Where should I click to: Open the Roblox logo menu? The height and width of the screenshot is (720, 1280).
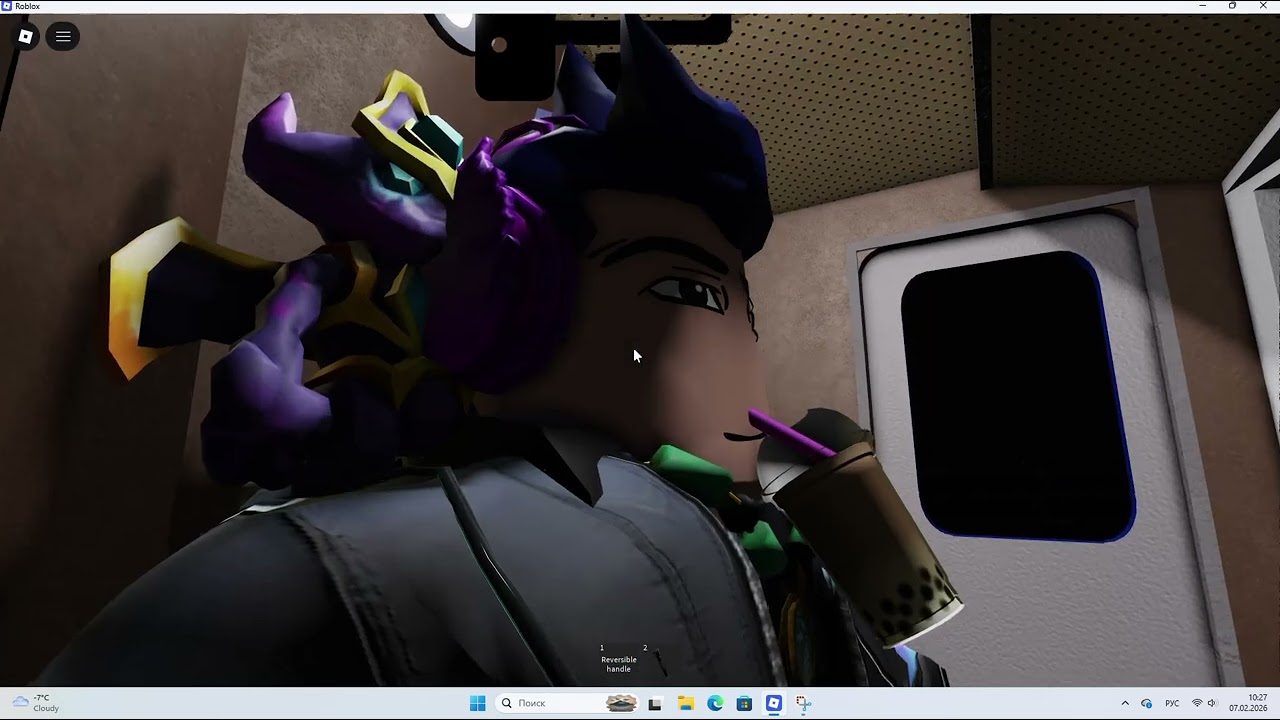point(26,37)
